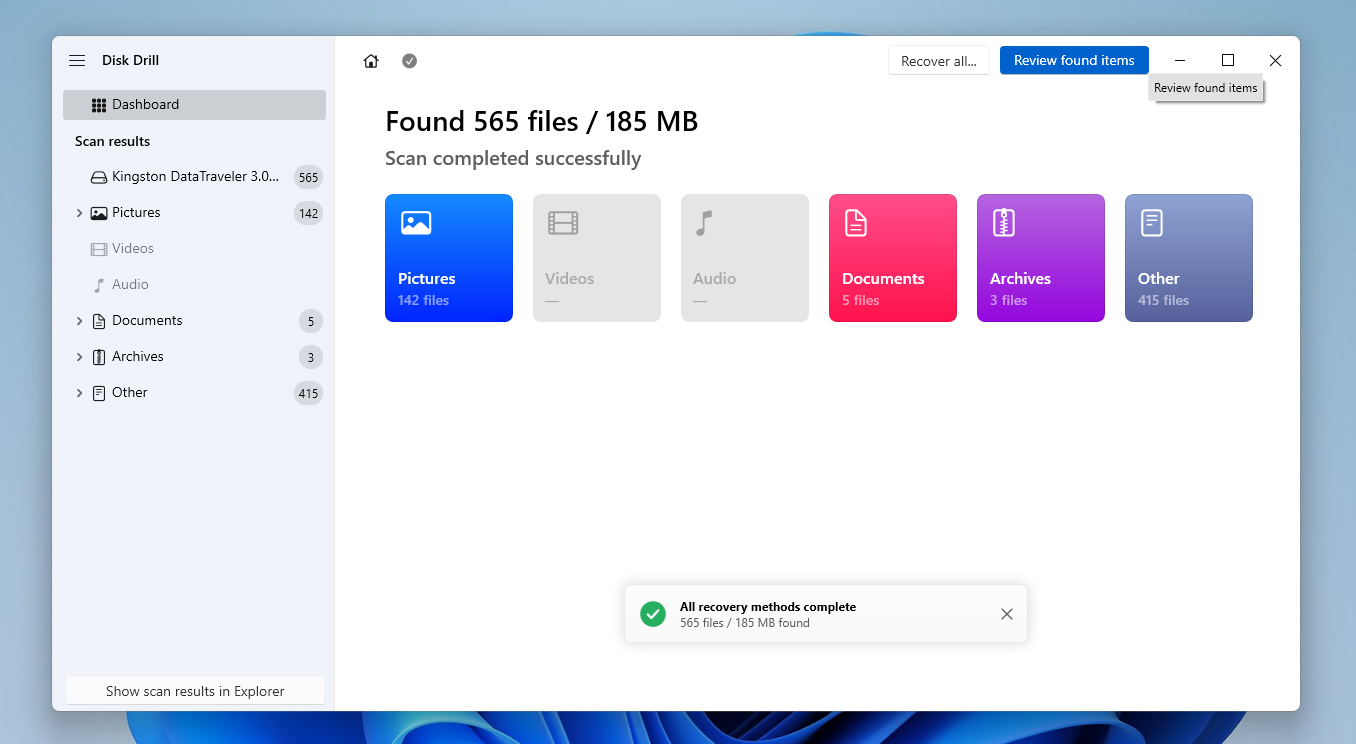Click the Videos film icon in sidebar
Screen dimensions: 1356x744
99,249
